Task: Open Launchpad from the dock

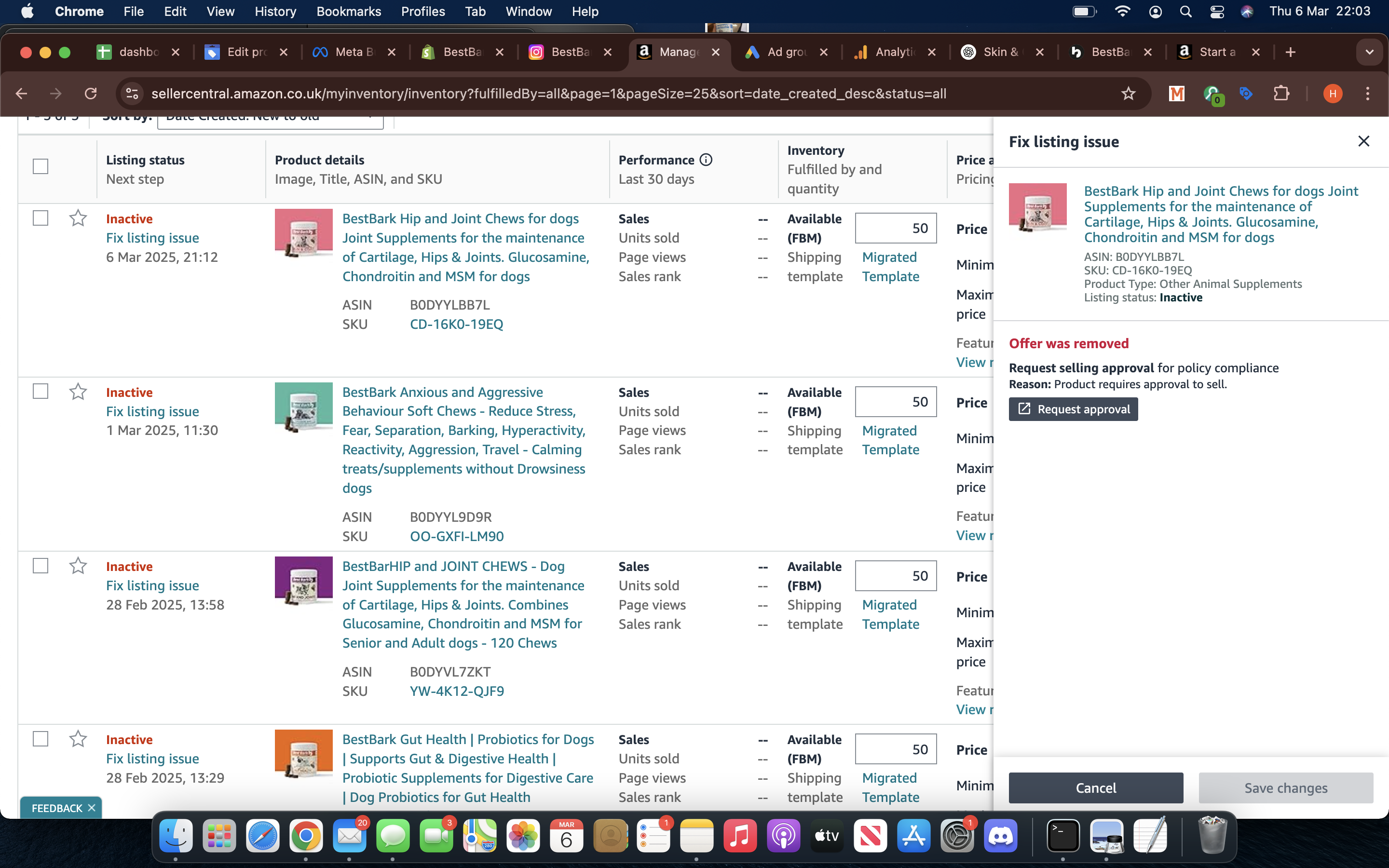Action: 218,835
